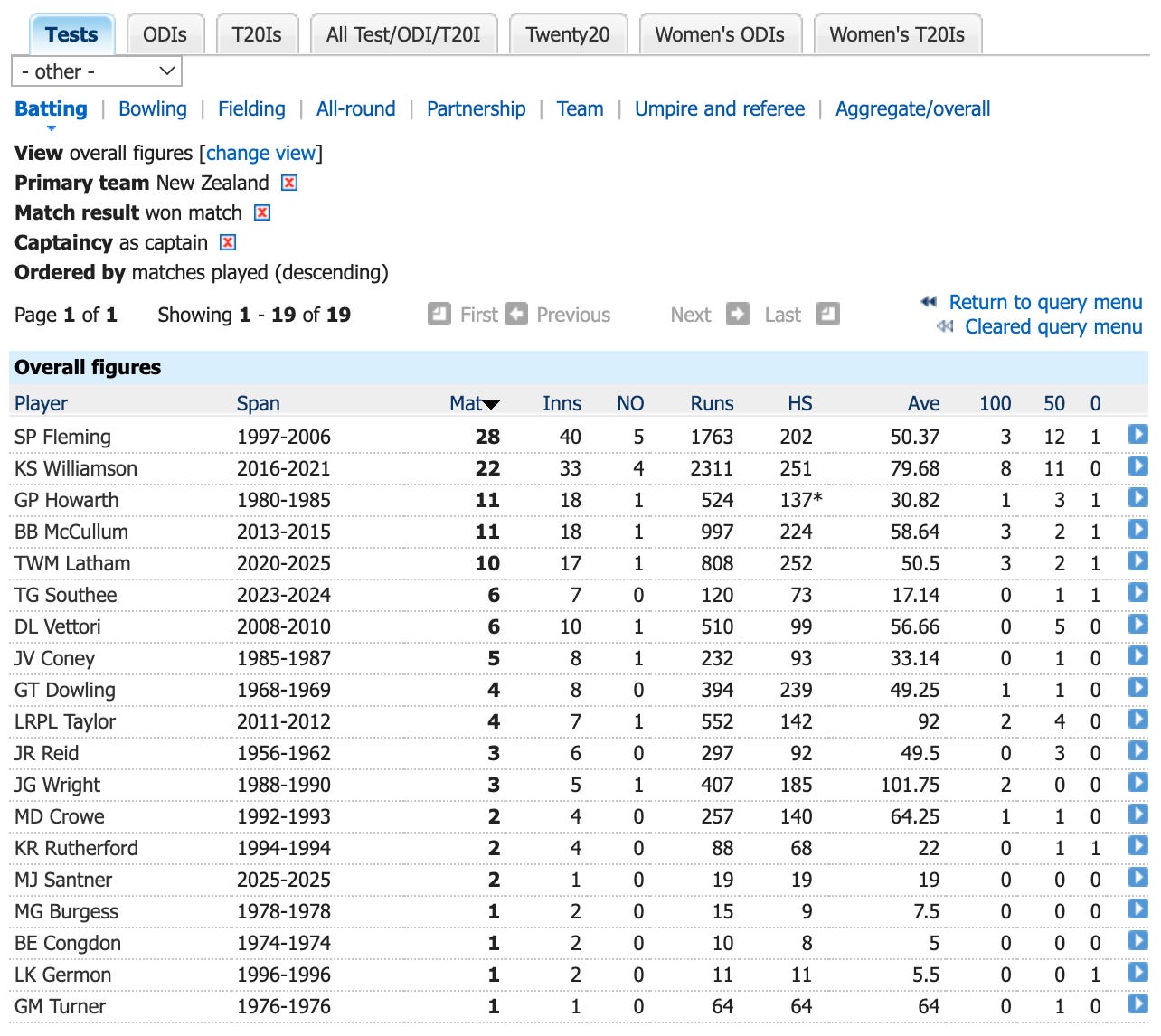The width and height of the screenshot is (1161, 1036).
Task: Select the Bowling category link
Action: pyautogui.click(x=153, y=108)
